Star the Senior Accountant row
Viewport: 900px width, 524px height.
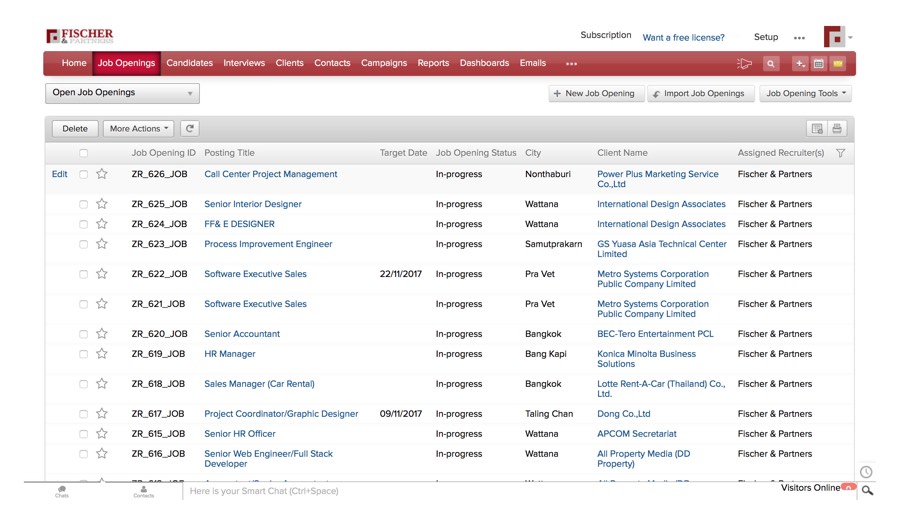tap(102, 333)
